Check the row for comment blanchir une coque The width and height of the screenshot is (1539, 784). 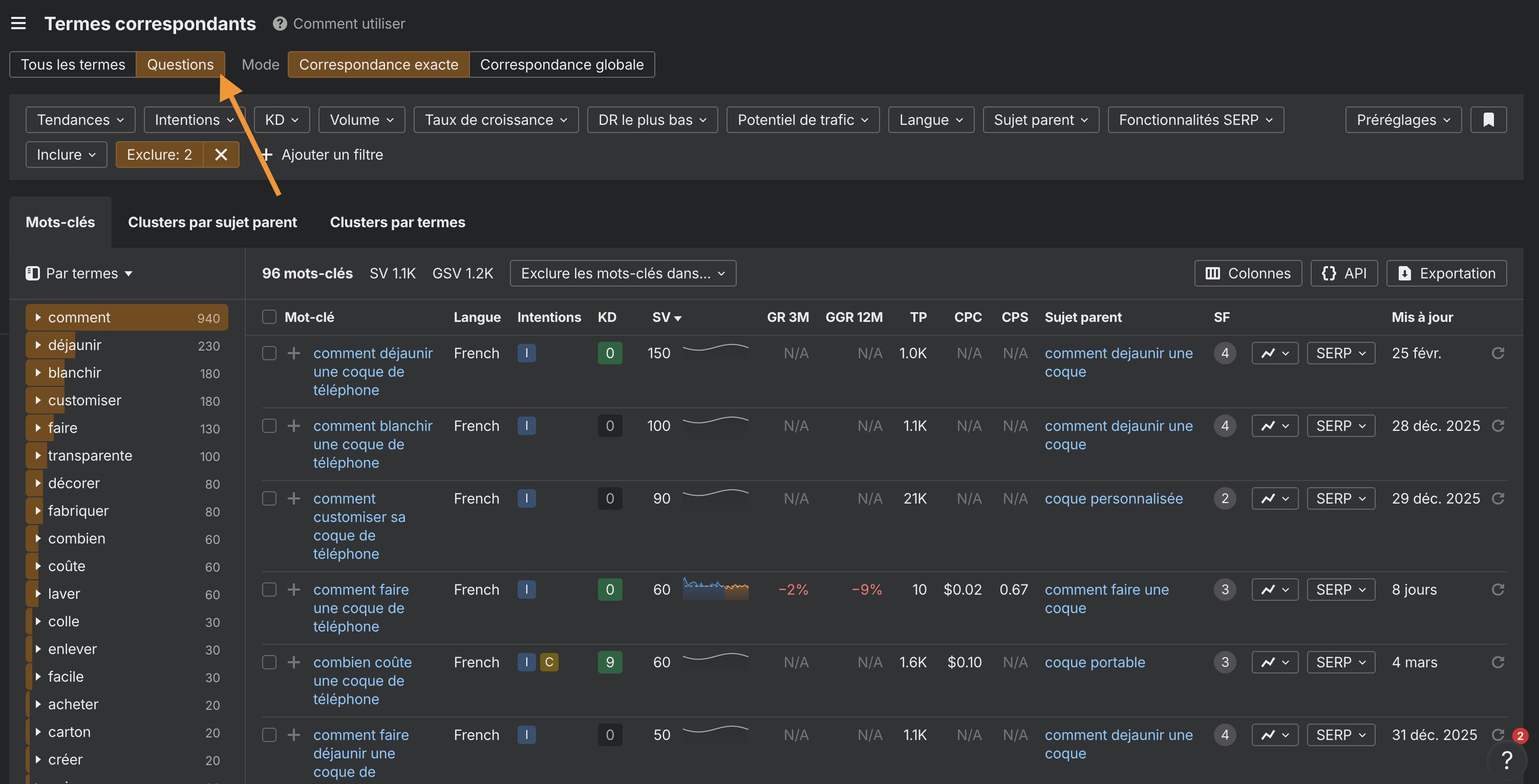269,426
